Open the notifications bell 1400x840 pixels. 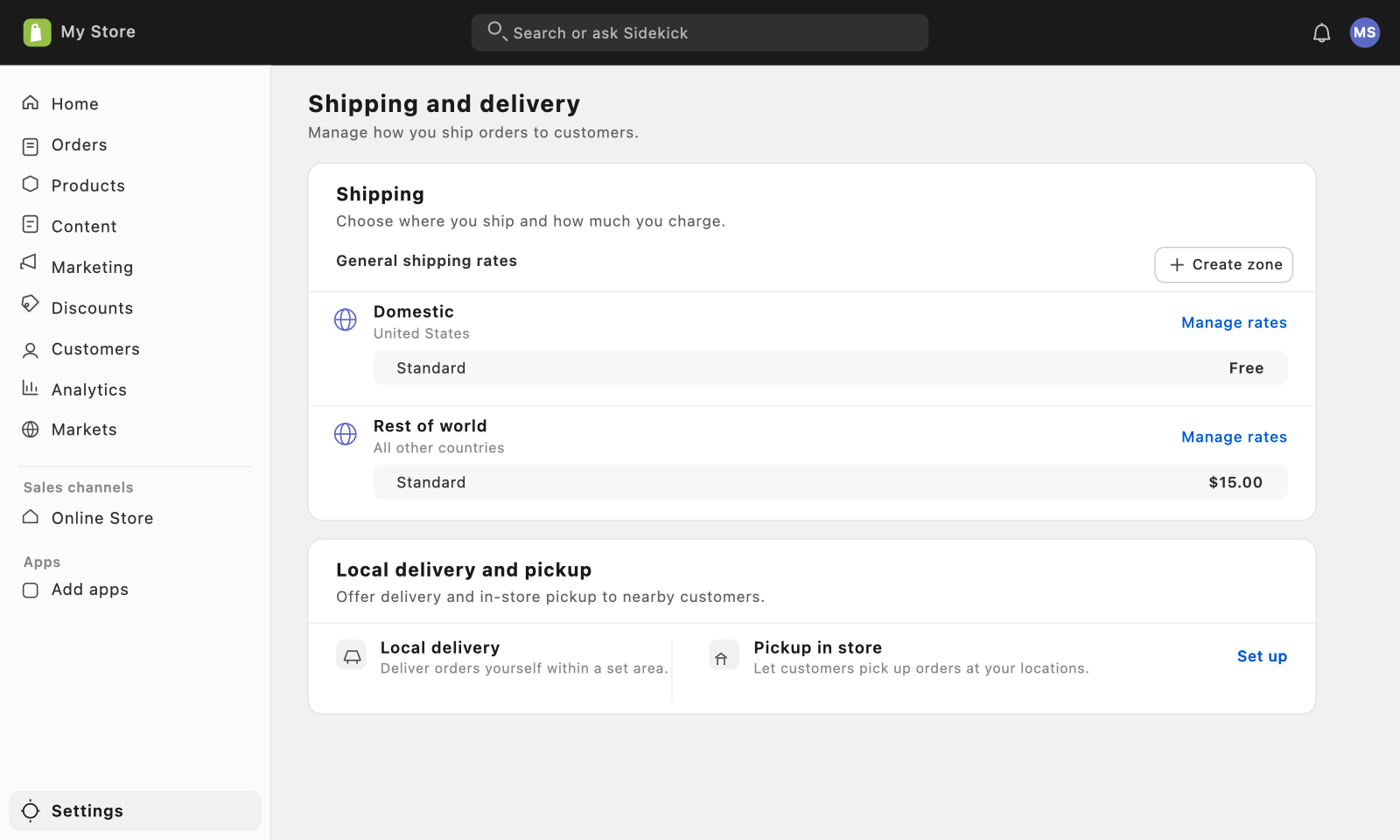[1321, 33]
